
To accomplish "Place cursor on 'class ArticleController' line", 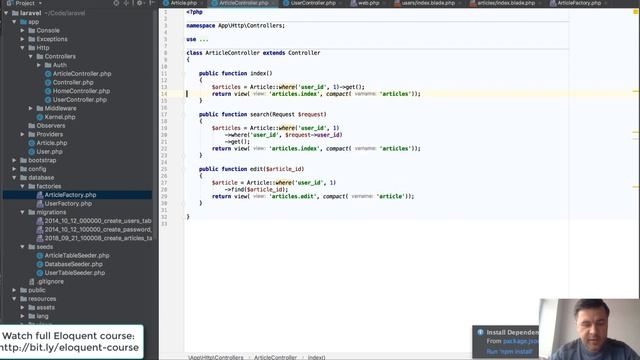I will click(x=253, y=53).
